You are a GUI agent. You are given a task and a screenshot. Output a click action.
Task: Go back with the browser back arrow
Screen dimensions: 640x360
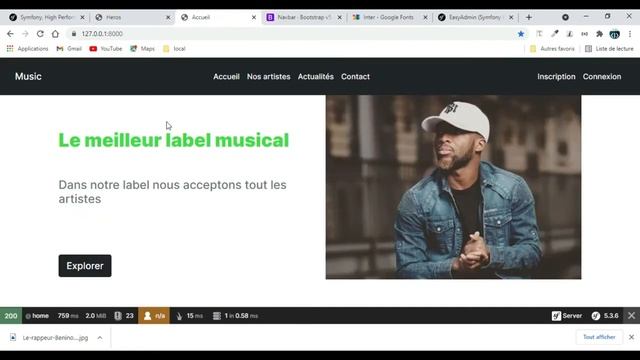(x=10, y=34)
